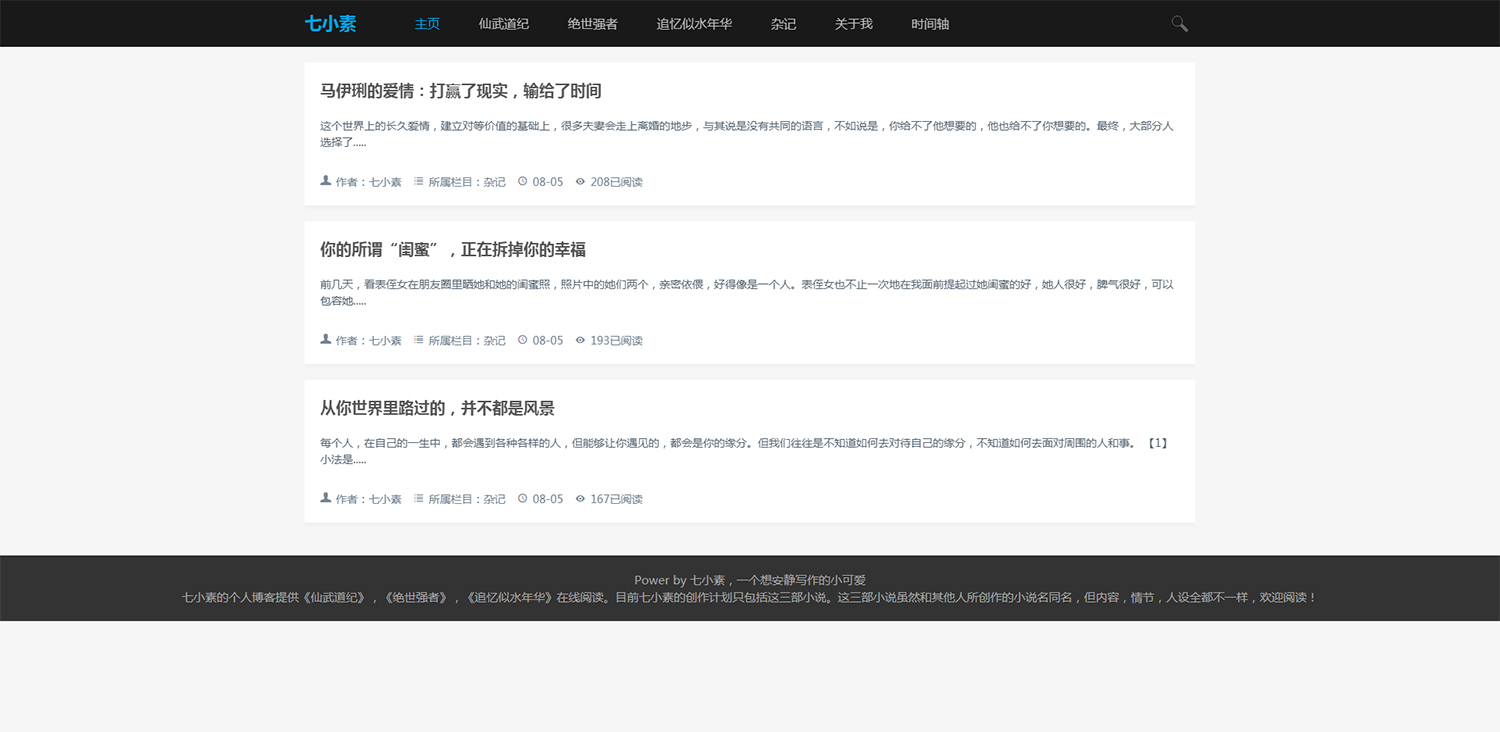Screen dimensions: 1500x732
Task: Click author icon in 闺蜜 post
Action: click(325, 340)
